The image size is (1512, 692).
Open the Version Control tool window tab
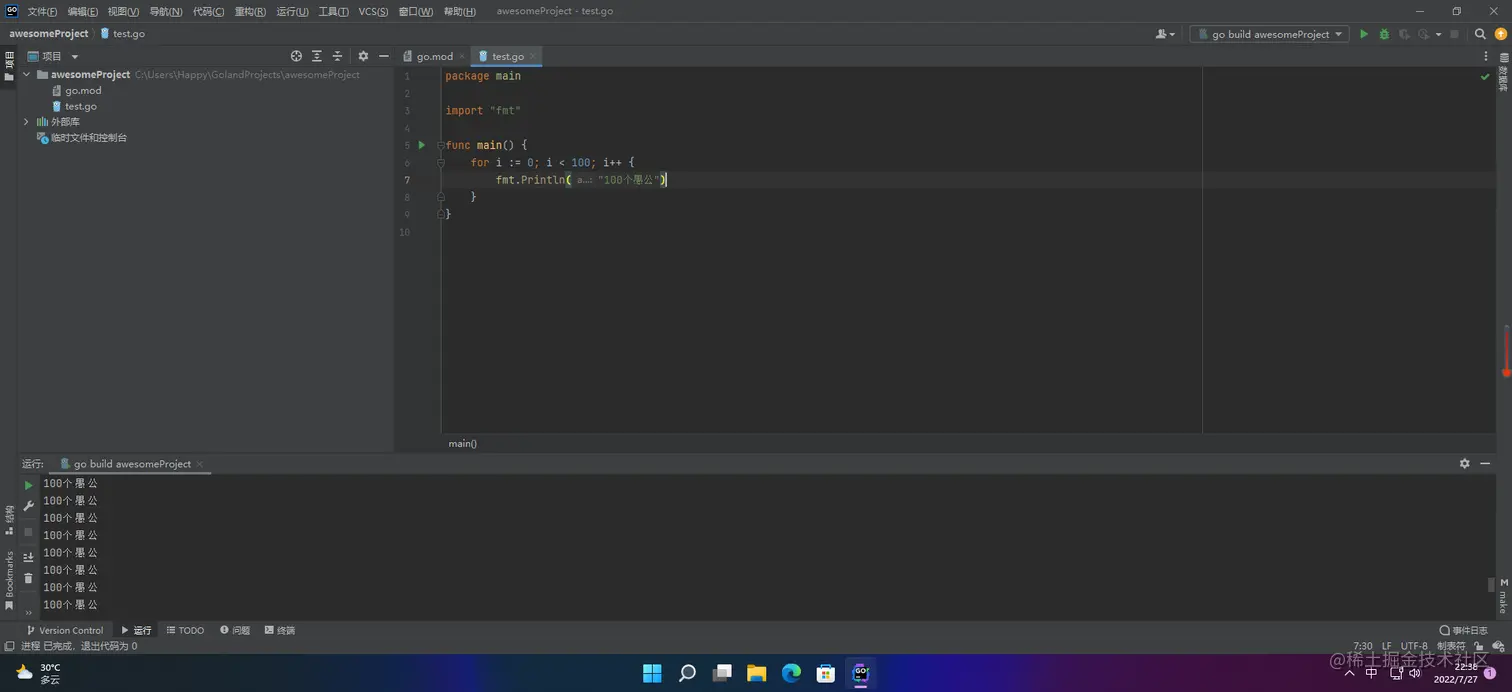pyautogui.click(x=65, y=630)
